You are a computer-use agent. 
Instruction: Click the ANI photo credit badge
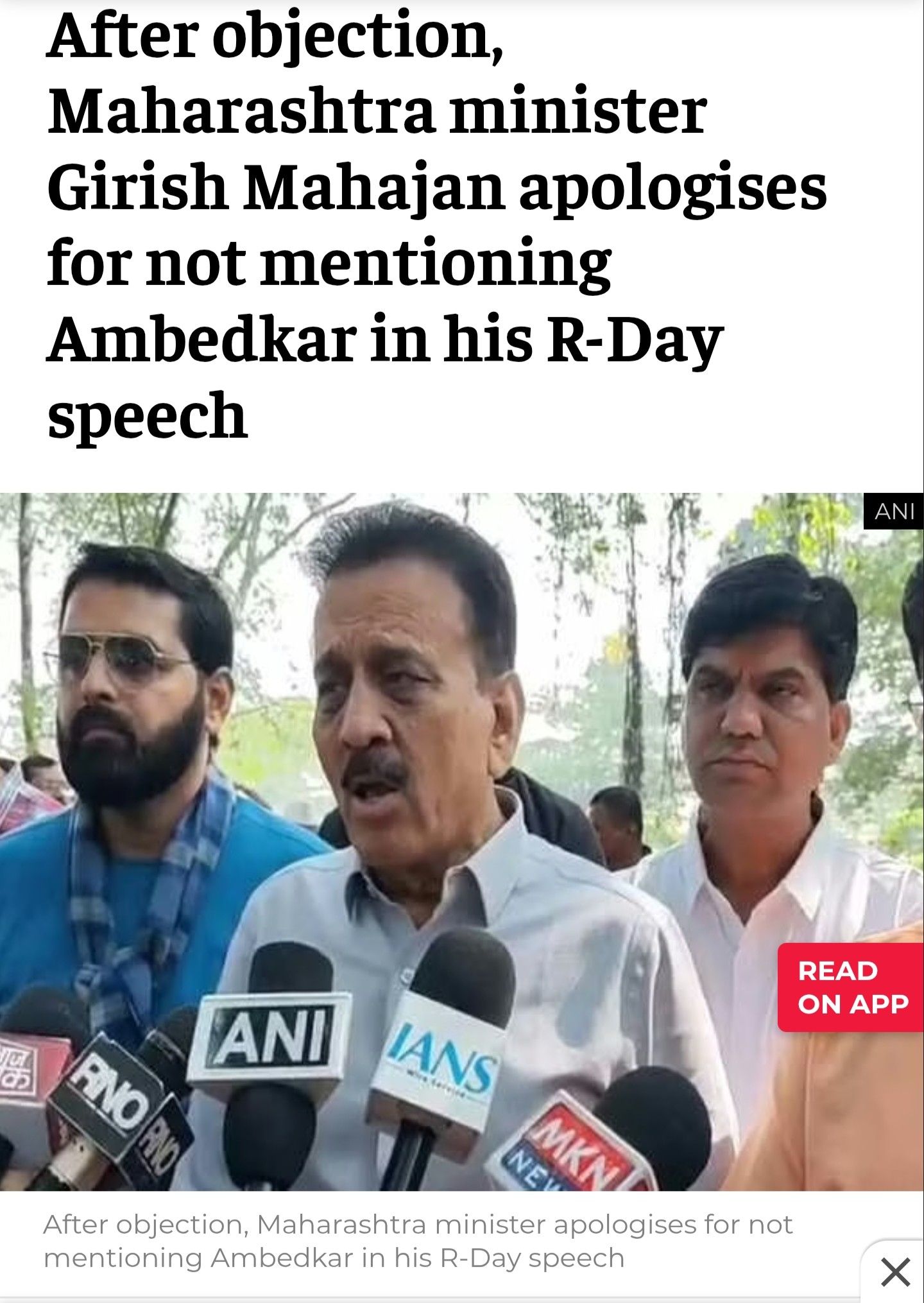pos(894,511)
